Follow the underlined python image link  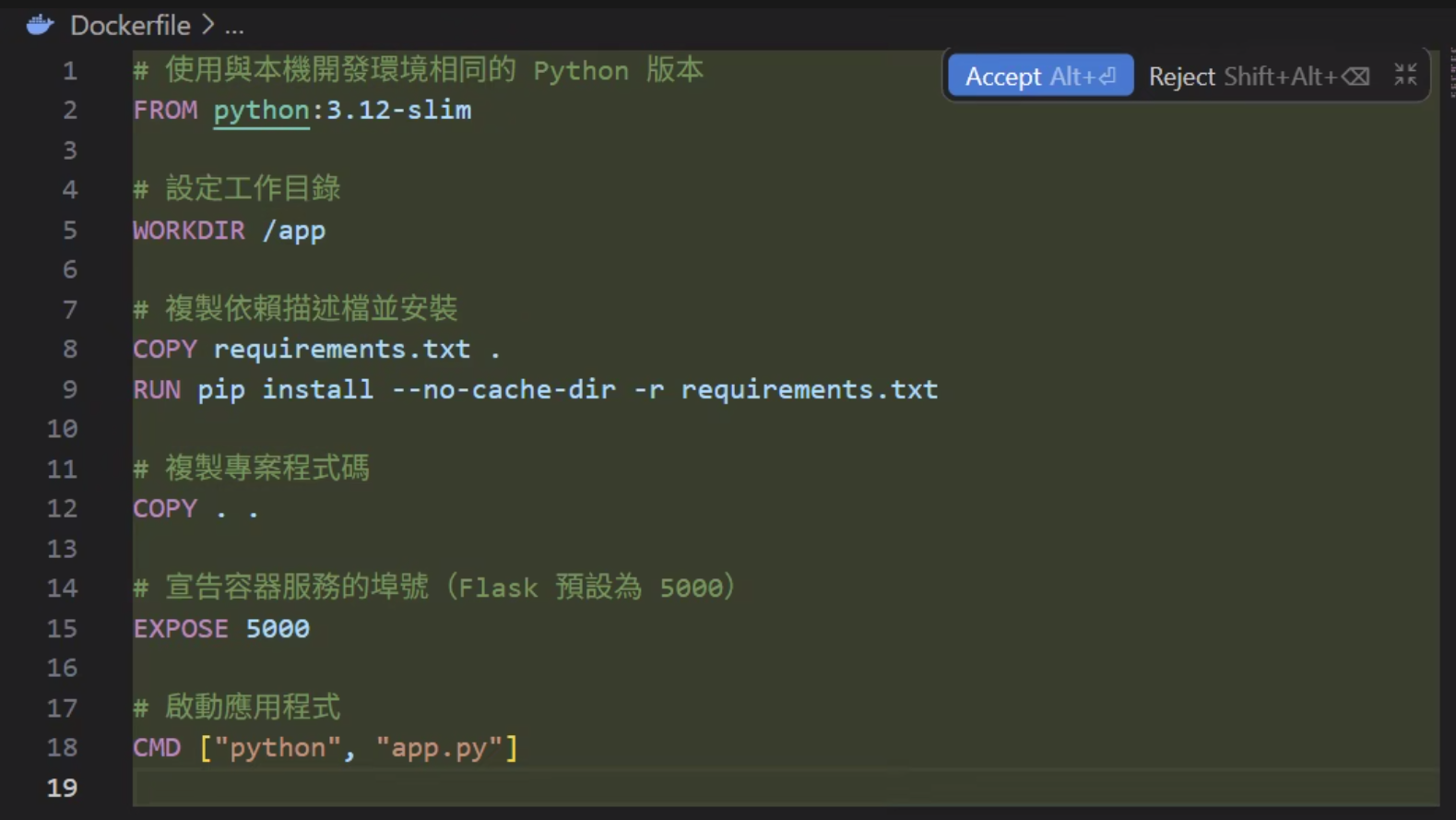(261, 111)
